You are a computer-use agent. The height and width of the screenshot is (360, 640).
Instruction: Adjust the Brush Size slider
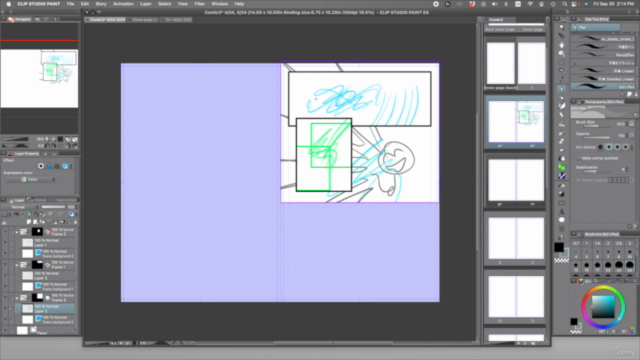596,126
